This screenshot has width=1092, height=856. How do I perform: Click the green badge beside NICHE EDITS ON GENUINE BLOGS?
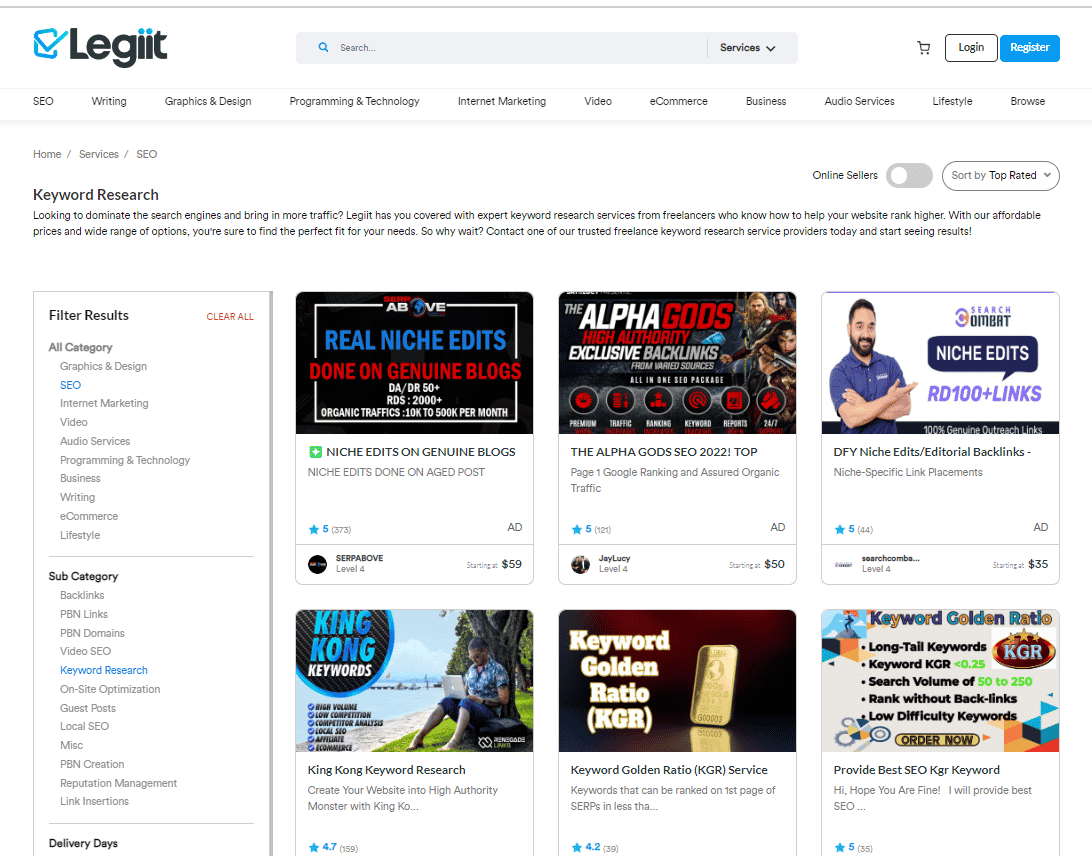tap(315, 452)
